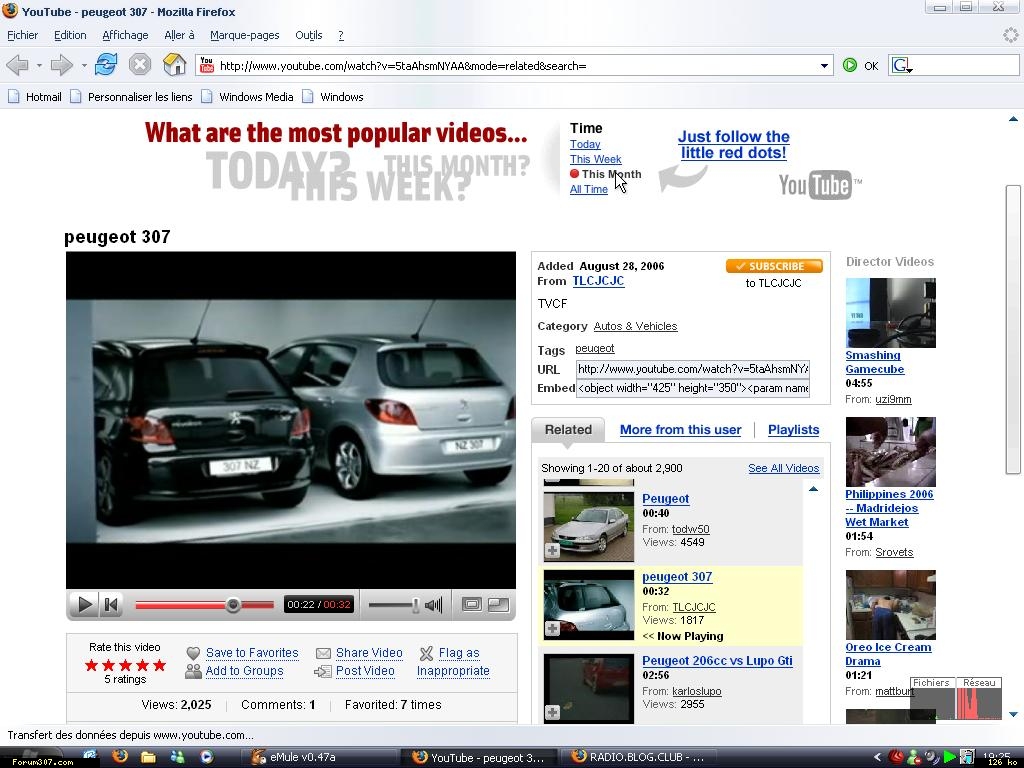Reload the page with the refresh icon
1024x768 pixels.
(x=106, y=65)
